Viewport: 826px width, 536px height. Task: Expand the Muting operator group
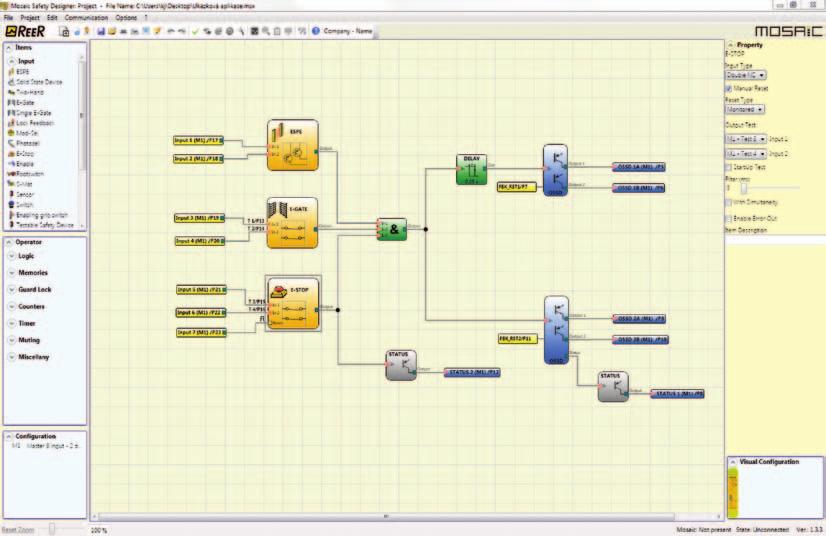point(12,340)
